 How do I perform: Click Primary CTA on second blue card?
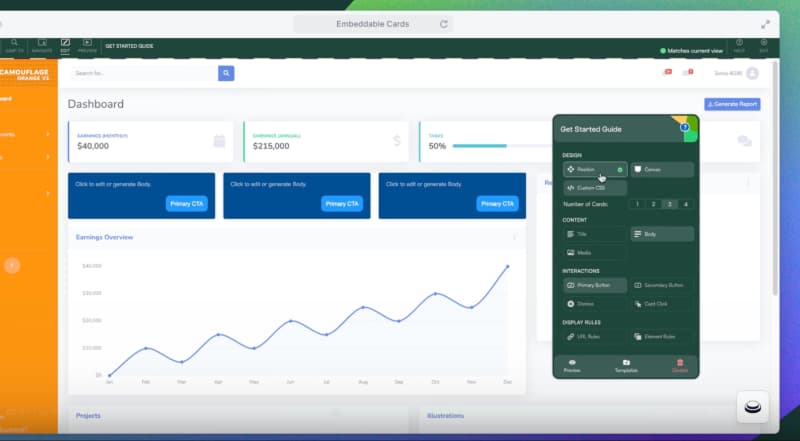[342, 204]
